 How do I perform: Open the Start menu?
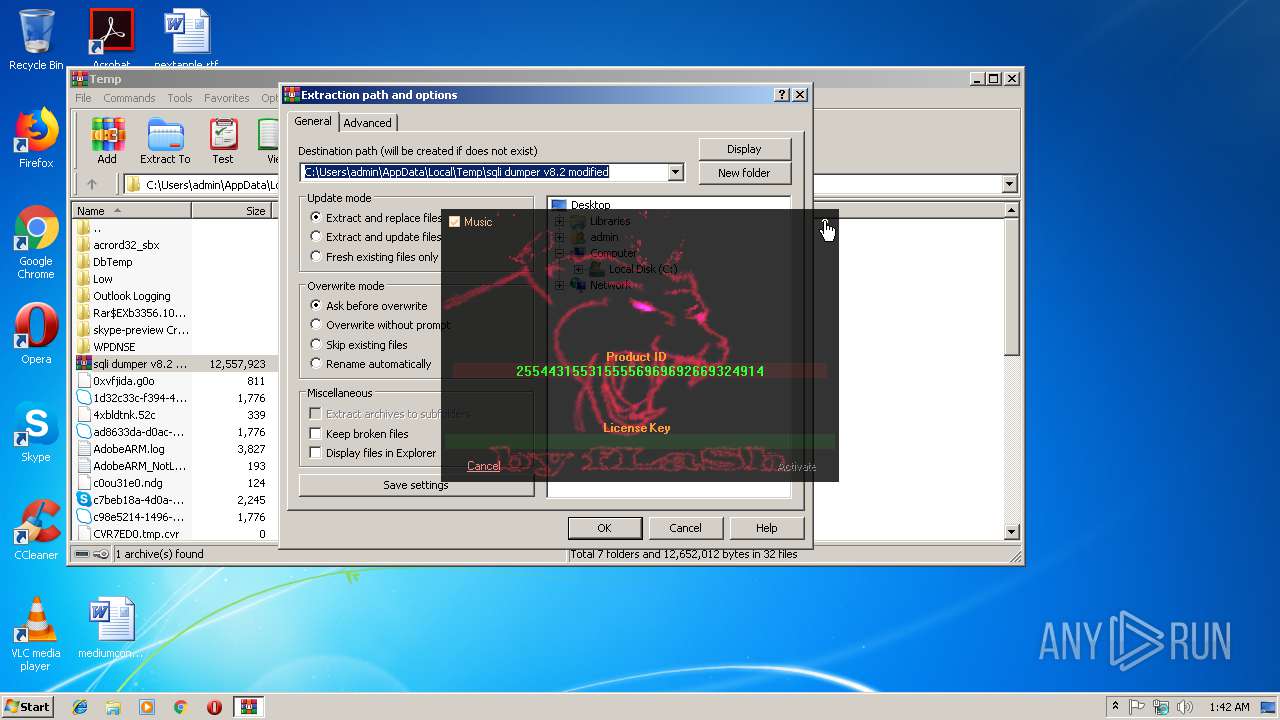[x=28, y=707]
